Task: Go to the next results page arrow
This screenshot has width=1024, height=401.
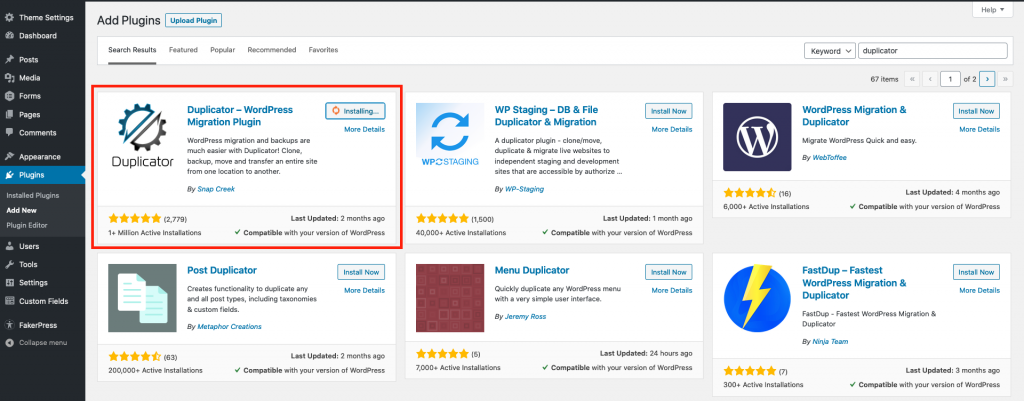Action: [x=987, y=79]
